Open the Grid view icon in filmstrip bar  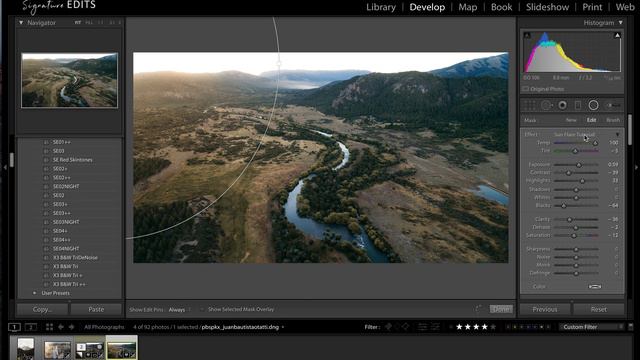pos(49,327)
